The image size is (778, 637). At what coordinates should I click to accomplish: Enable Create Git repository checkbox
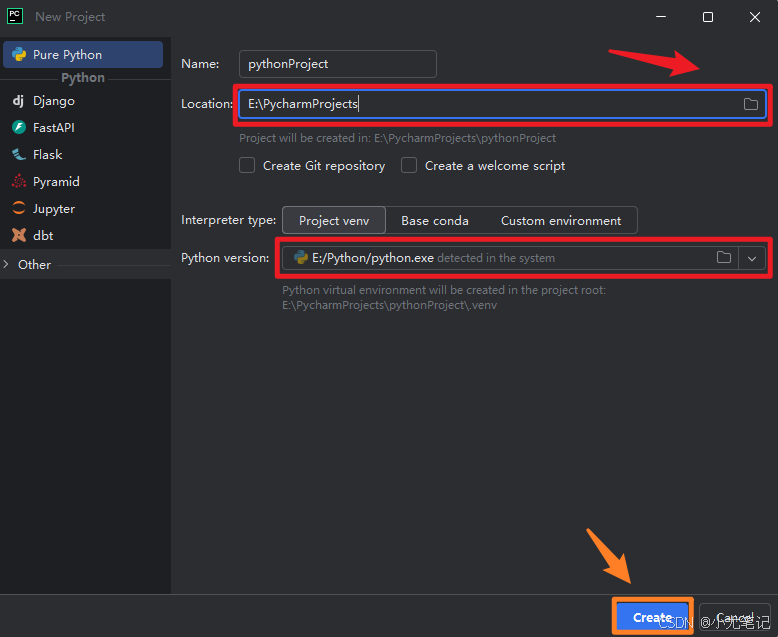coord(247,165)
